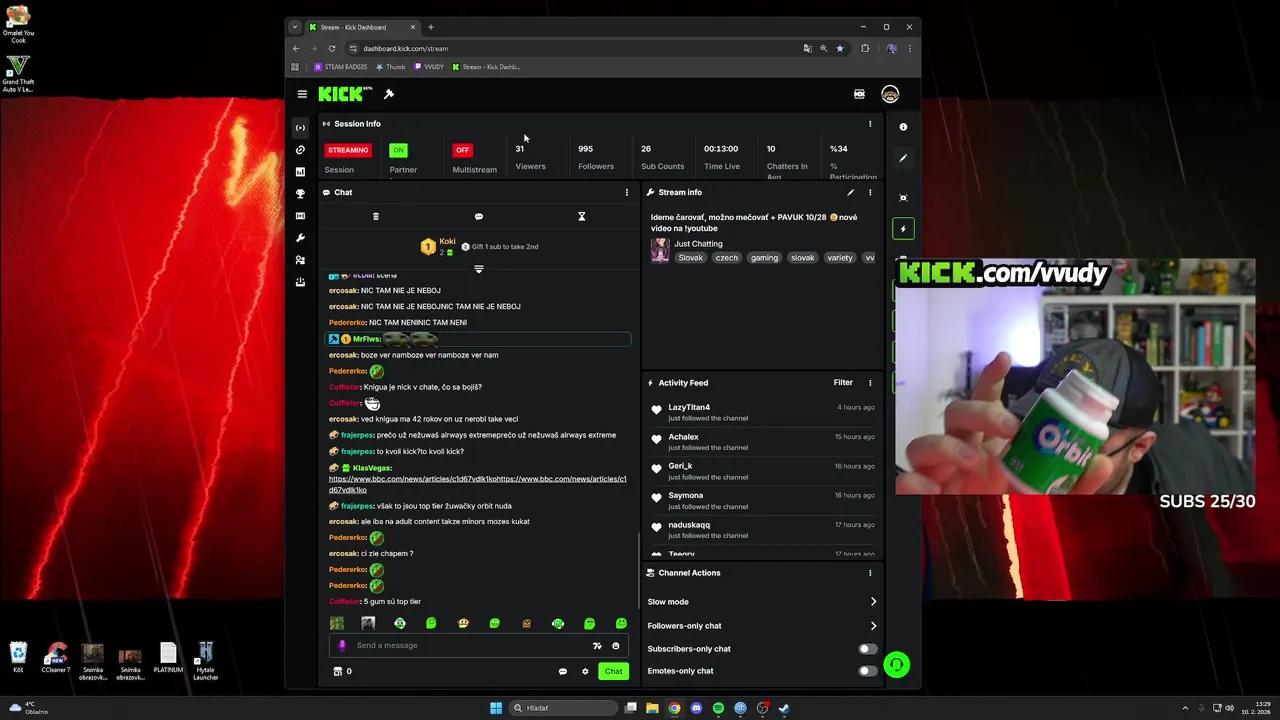Edit Stream info with the pencil icon
Image resolution: width=1280 pixels, height=720 pixels.
point(851,192)
